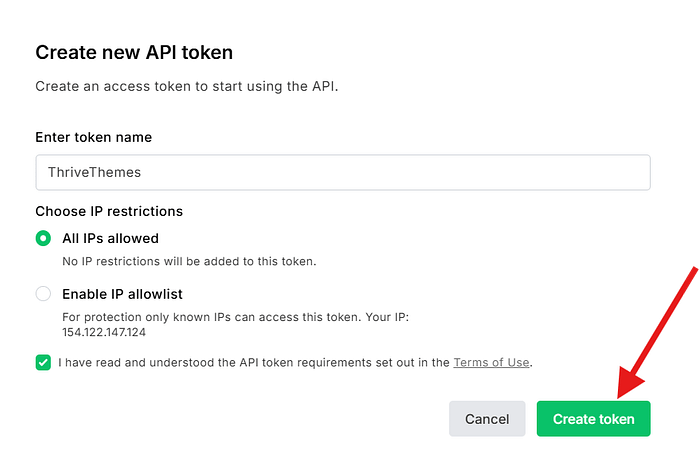This screenshot has height=474, width=699.
Task: Click the token name input field
Action: (x=342, y=172)
